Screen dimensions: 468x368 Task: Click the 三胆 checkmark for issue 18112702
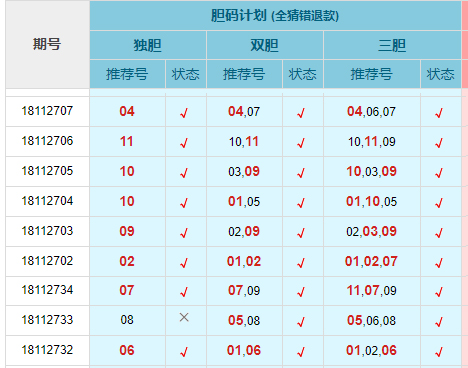tap(439, 263)
